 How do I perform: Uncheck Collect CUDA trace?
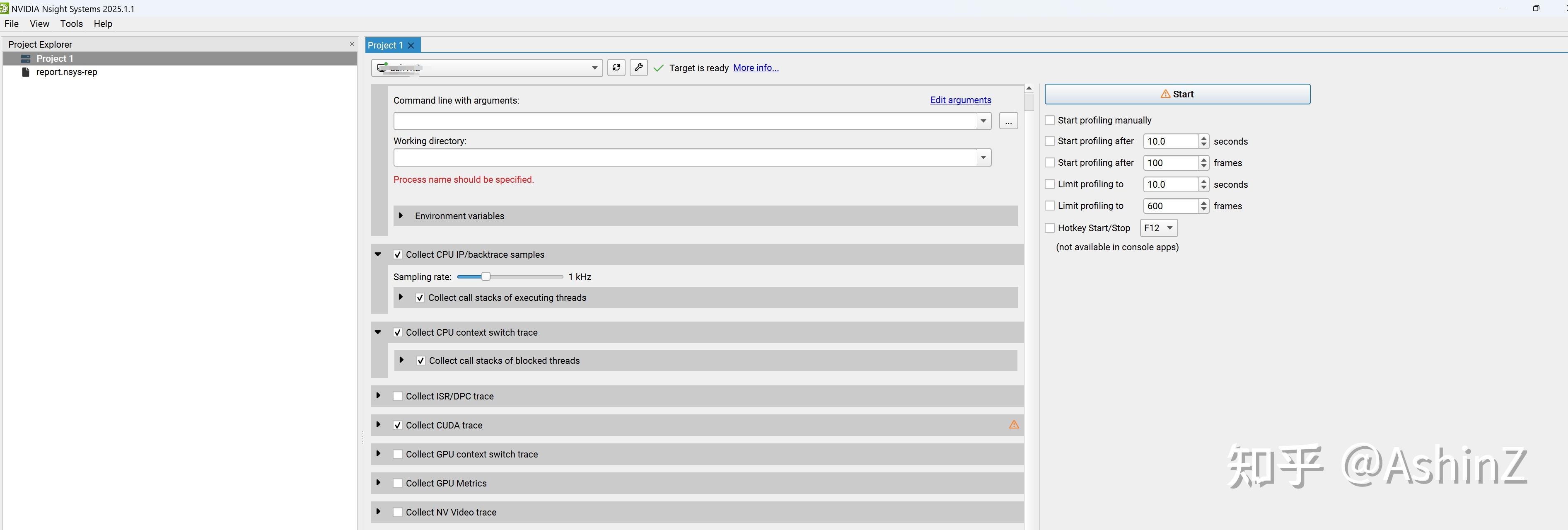point(397,425)
